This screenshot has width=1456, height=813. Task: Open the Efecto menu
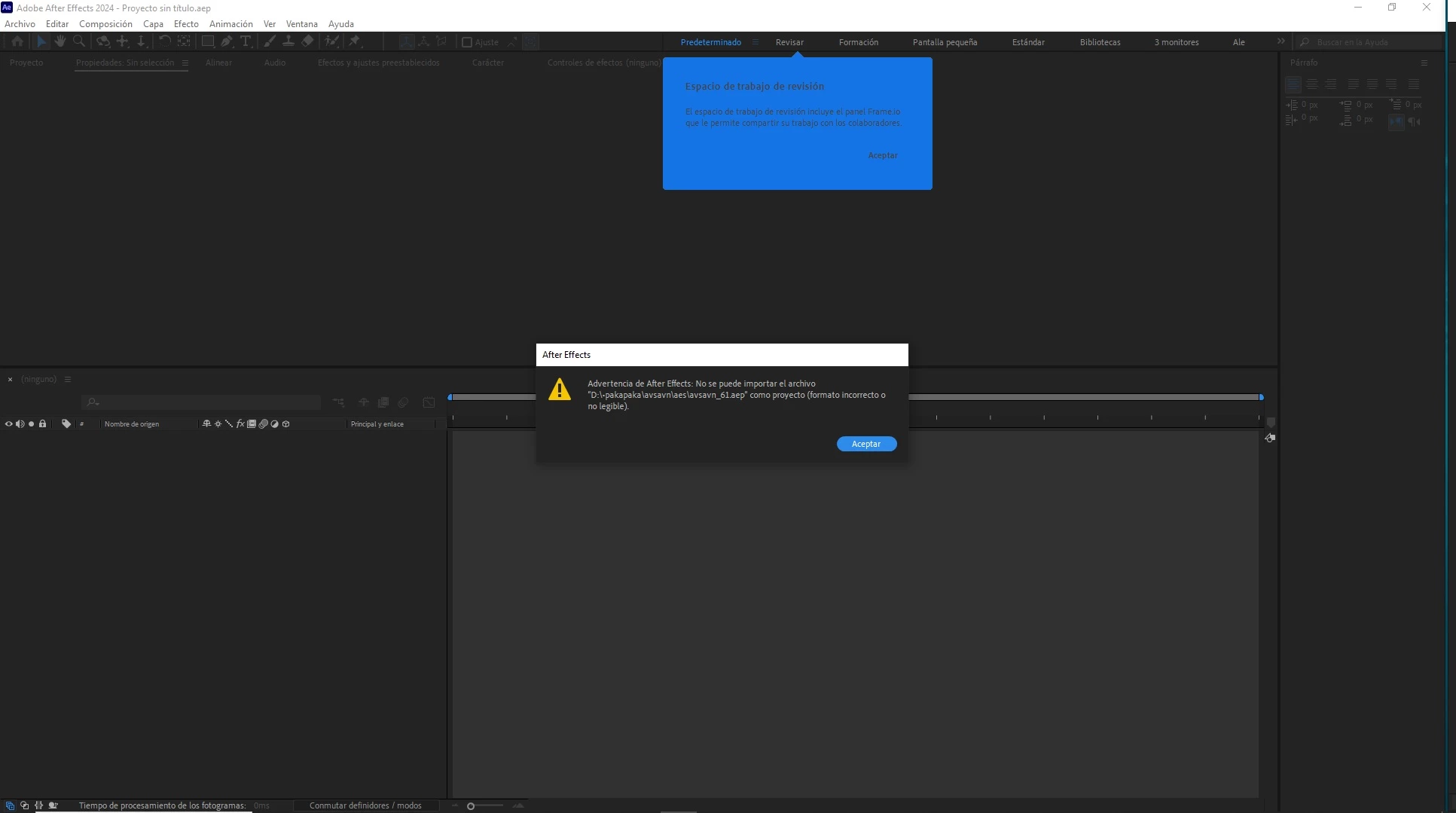186,24
